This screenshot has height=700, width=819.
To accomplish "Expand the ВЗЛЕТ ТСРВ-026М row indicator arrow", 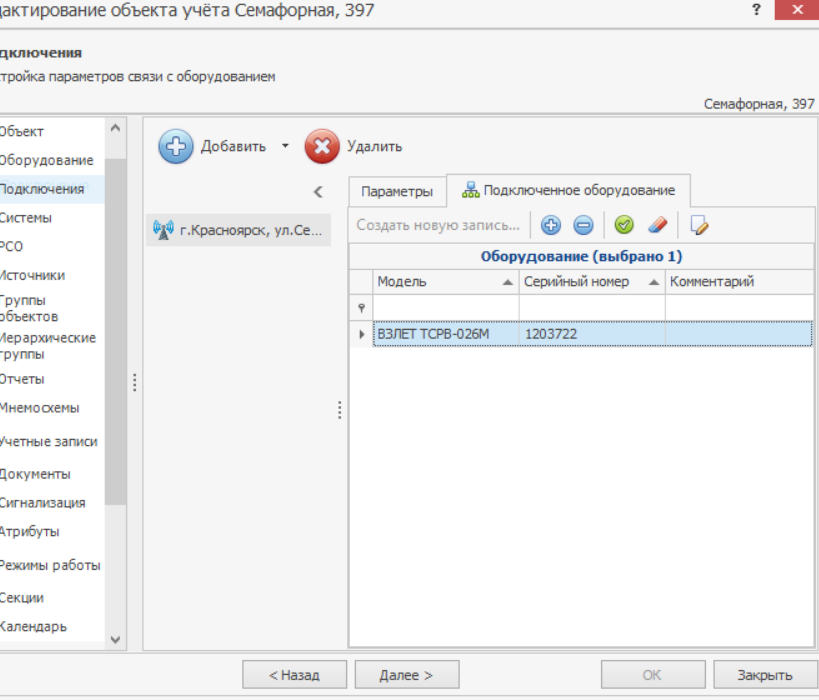I will [361, 334].
